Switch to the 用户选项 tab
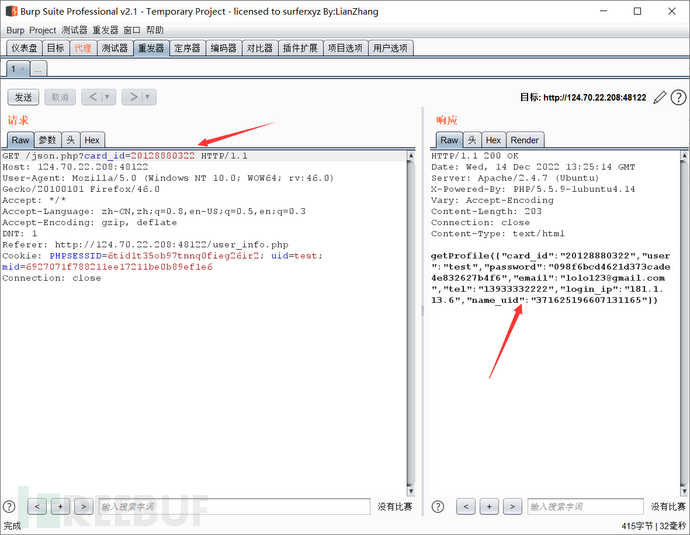 (x=390, y=48)
